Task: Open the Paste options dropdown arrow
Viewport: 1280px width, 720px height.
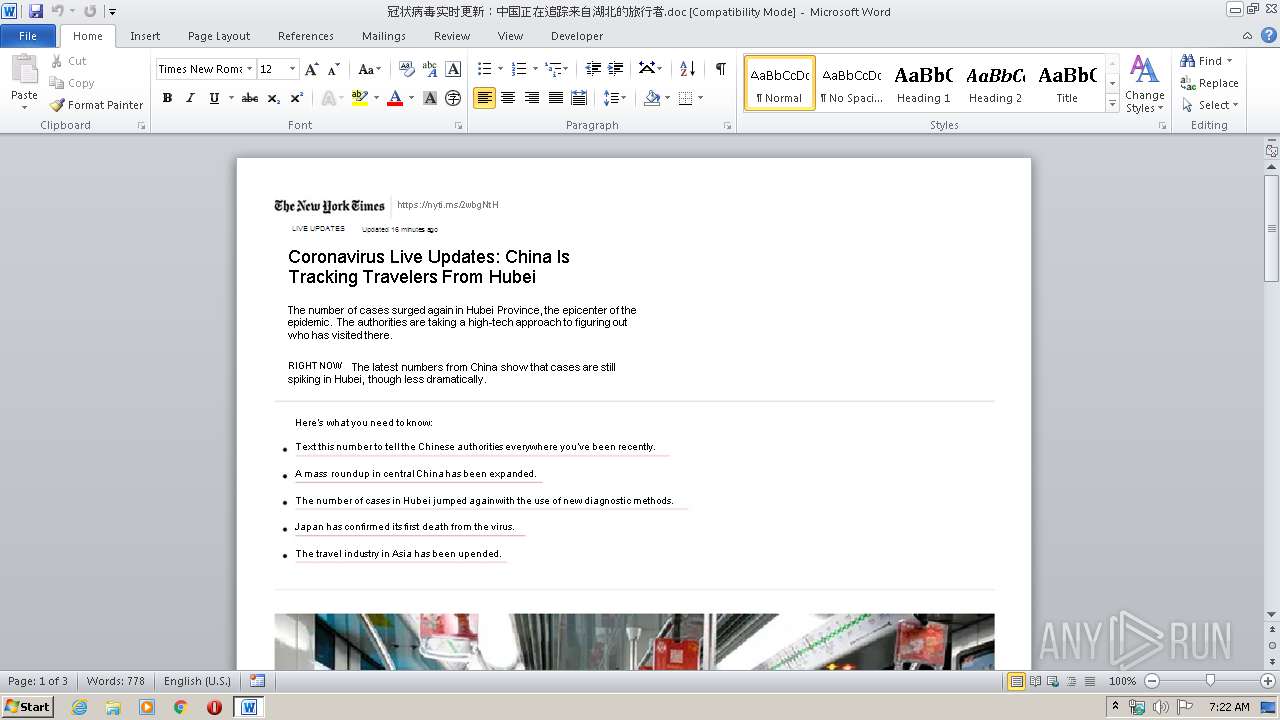Action: pos(24,107)
